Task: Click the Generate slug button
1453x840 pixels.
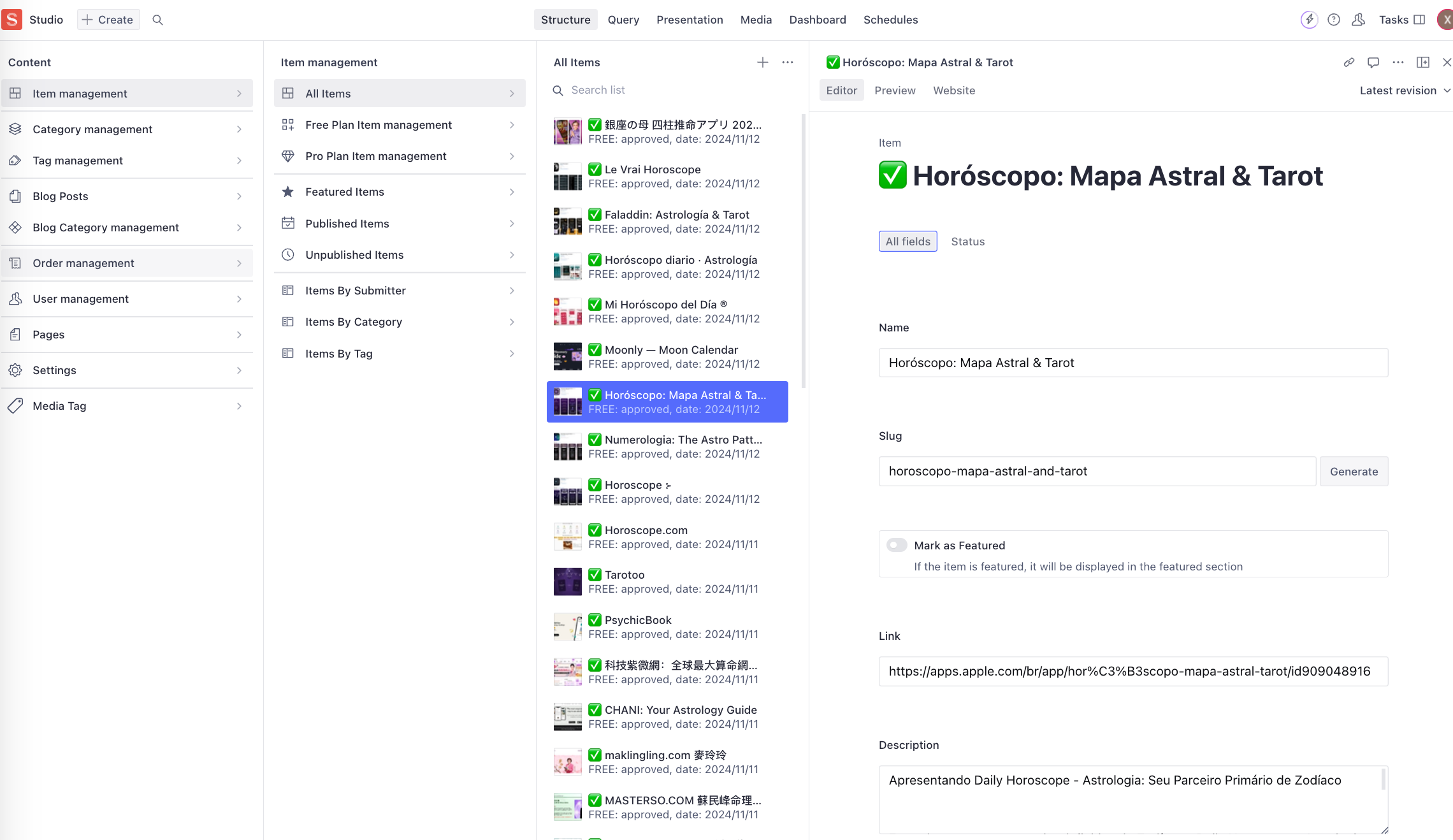Action: [x=1354, y=472]
